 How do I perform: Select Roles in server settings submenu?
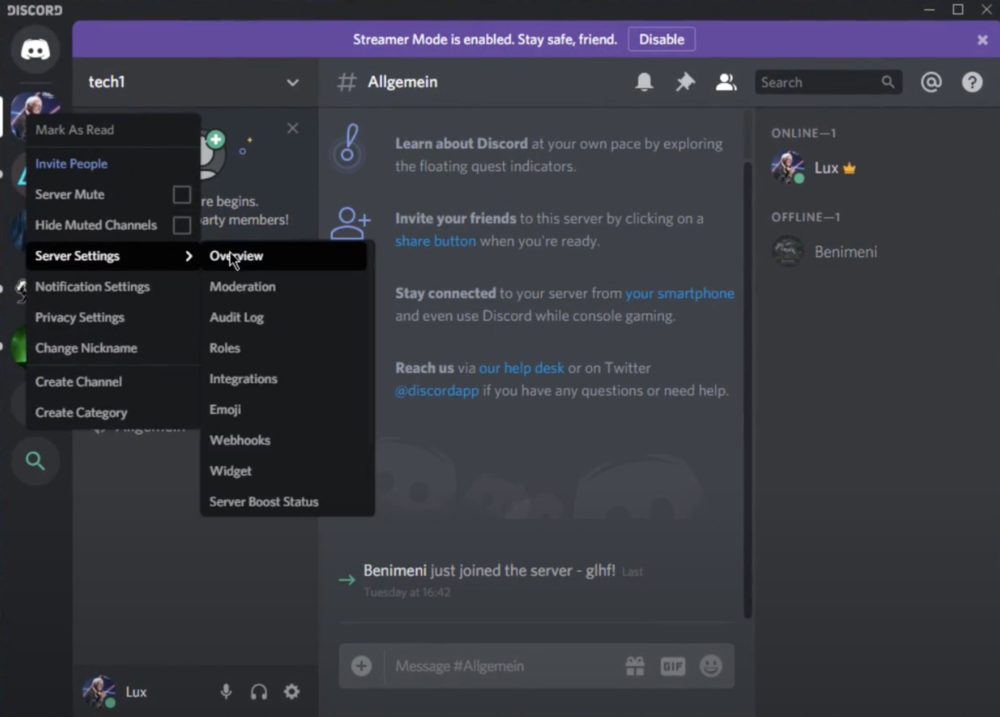[225, 348]
